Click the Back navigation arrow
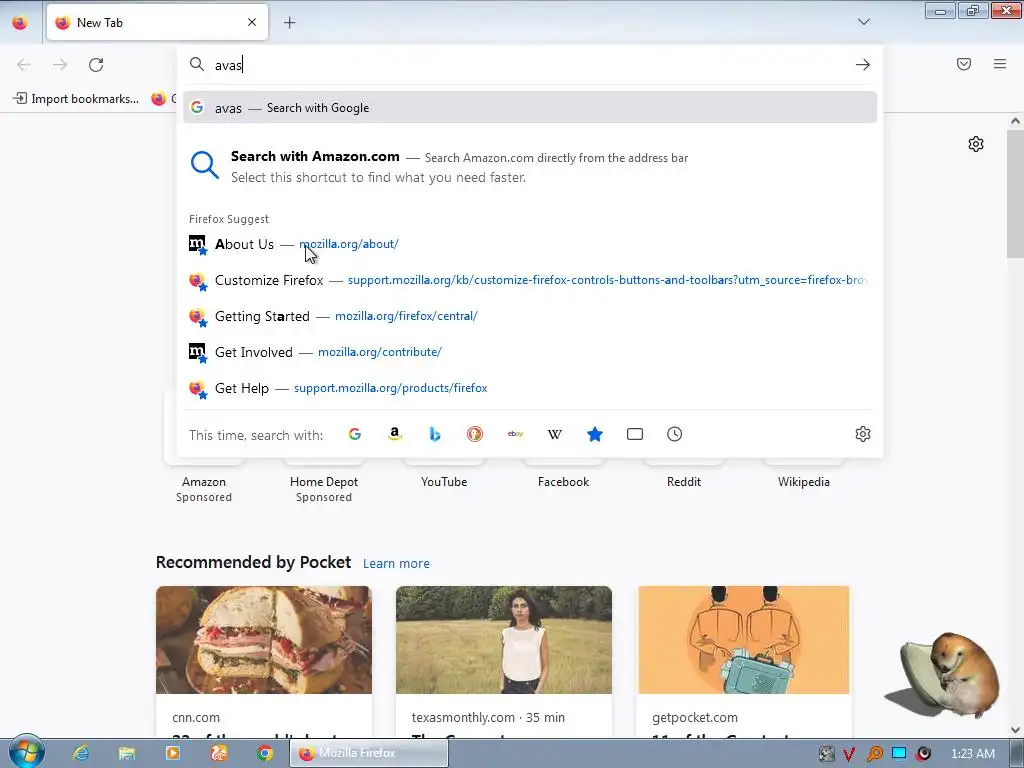 point(24,65)
